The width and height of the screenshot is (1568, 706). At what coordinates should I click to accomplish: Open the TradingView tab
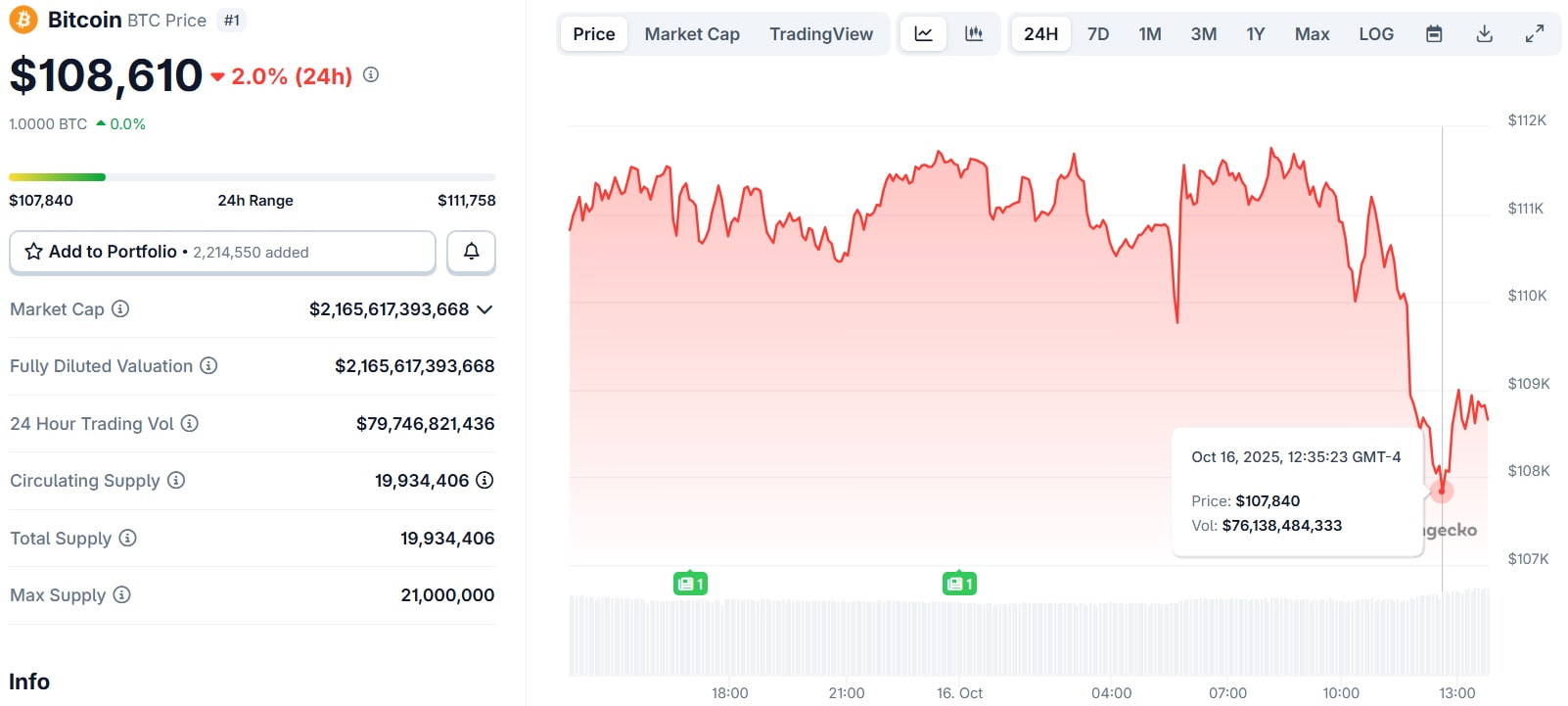[x=820, y=34]
